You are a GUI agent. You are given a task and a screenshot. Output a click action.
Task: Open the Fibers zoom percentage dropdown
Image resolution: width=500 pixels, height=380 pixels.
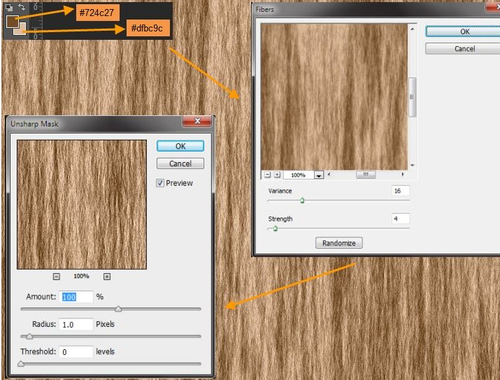[x=319, y=175]
